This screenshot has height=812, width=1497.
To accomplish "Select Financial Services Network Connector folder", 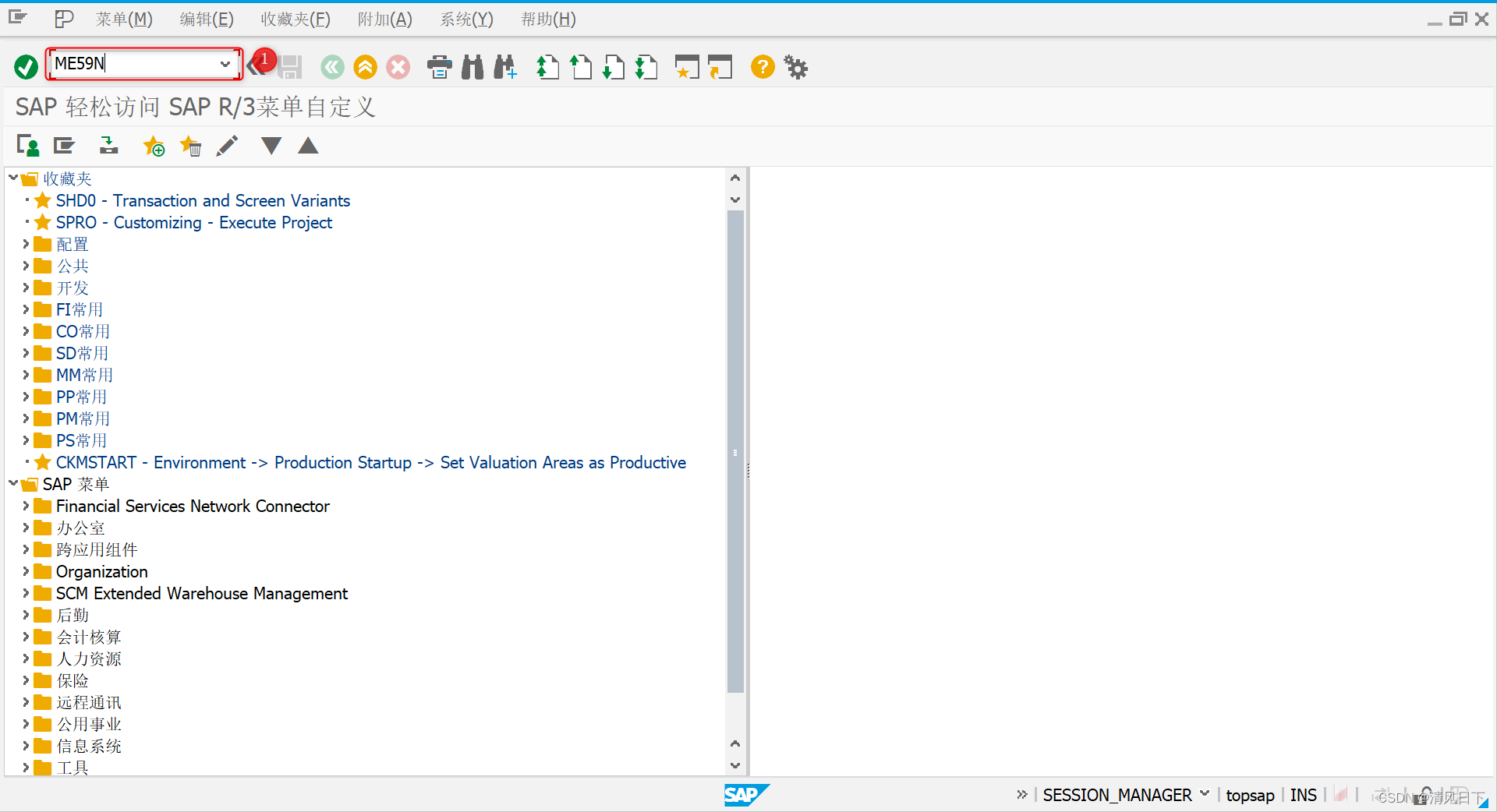I will (193, 506).
